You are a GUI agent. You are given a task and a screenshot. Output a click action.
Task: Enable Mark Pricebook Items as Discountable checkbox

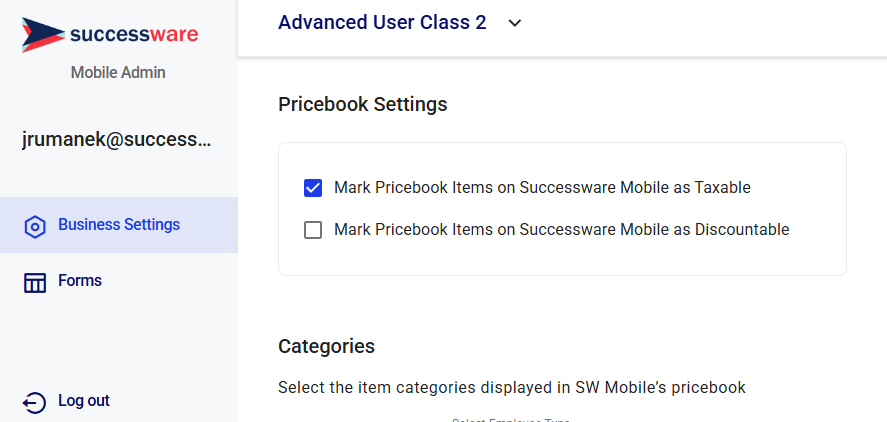pos(313,230)
